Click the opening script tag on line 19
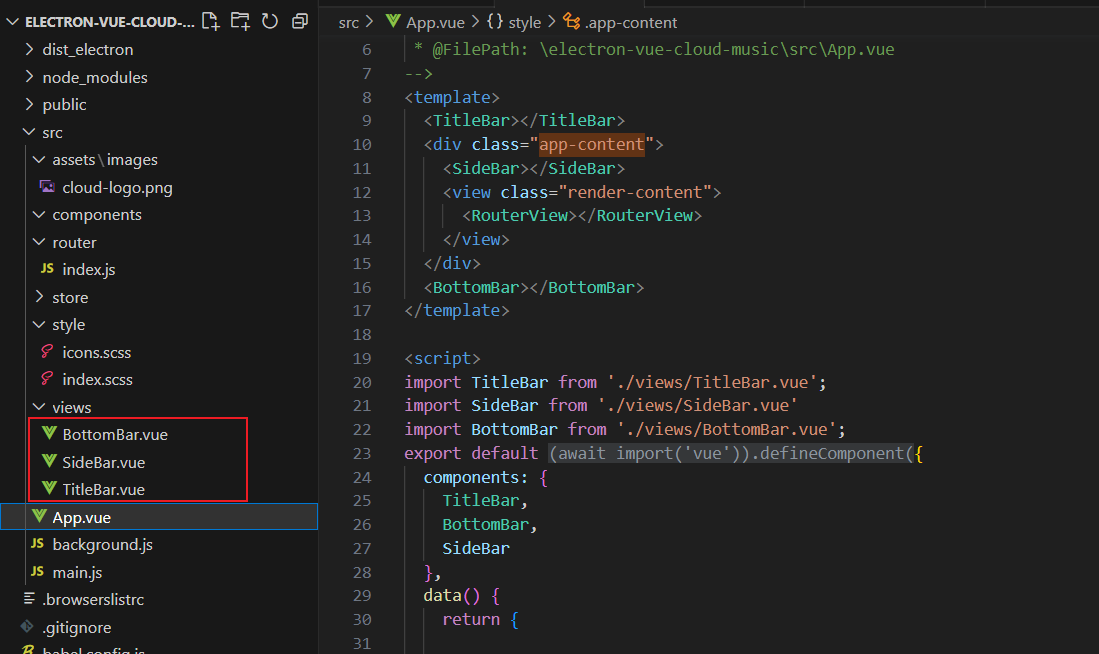The image size is (1099, 654). [x=442, y=358]
